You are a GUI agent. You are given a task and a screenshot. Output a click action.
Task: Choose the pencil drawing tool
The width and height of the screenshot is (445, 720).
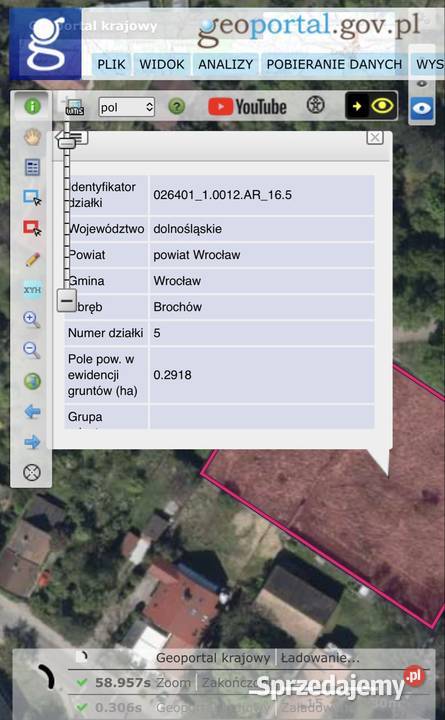tap(32, 259)
